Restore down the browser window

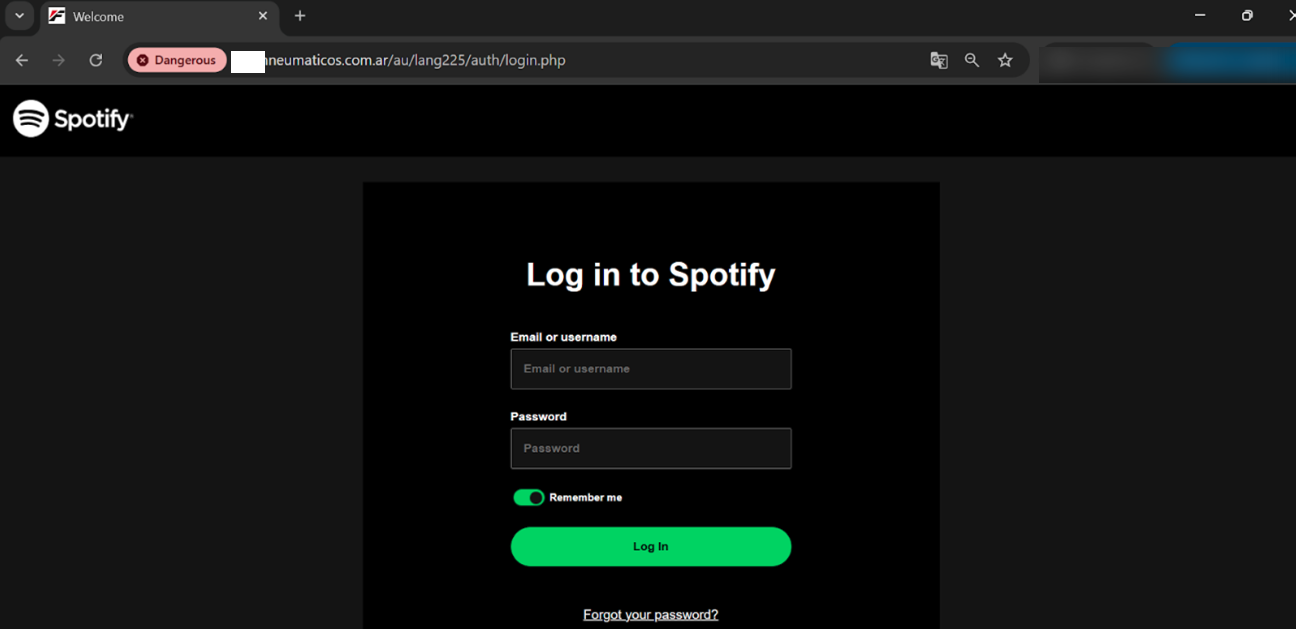pyautogui.click(x=1247, y=15)
